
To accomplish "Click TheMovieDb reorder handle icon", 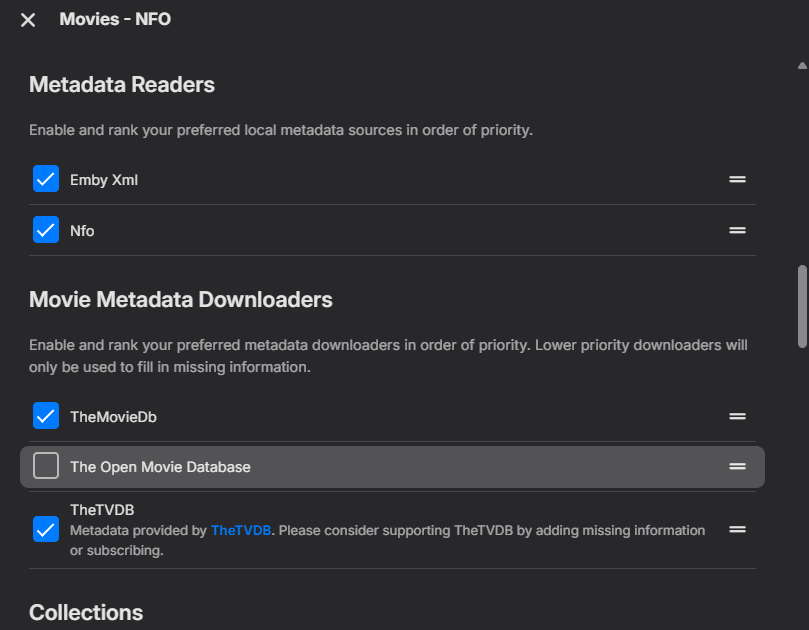I will tap(737, 416).
